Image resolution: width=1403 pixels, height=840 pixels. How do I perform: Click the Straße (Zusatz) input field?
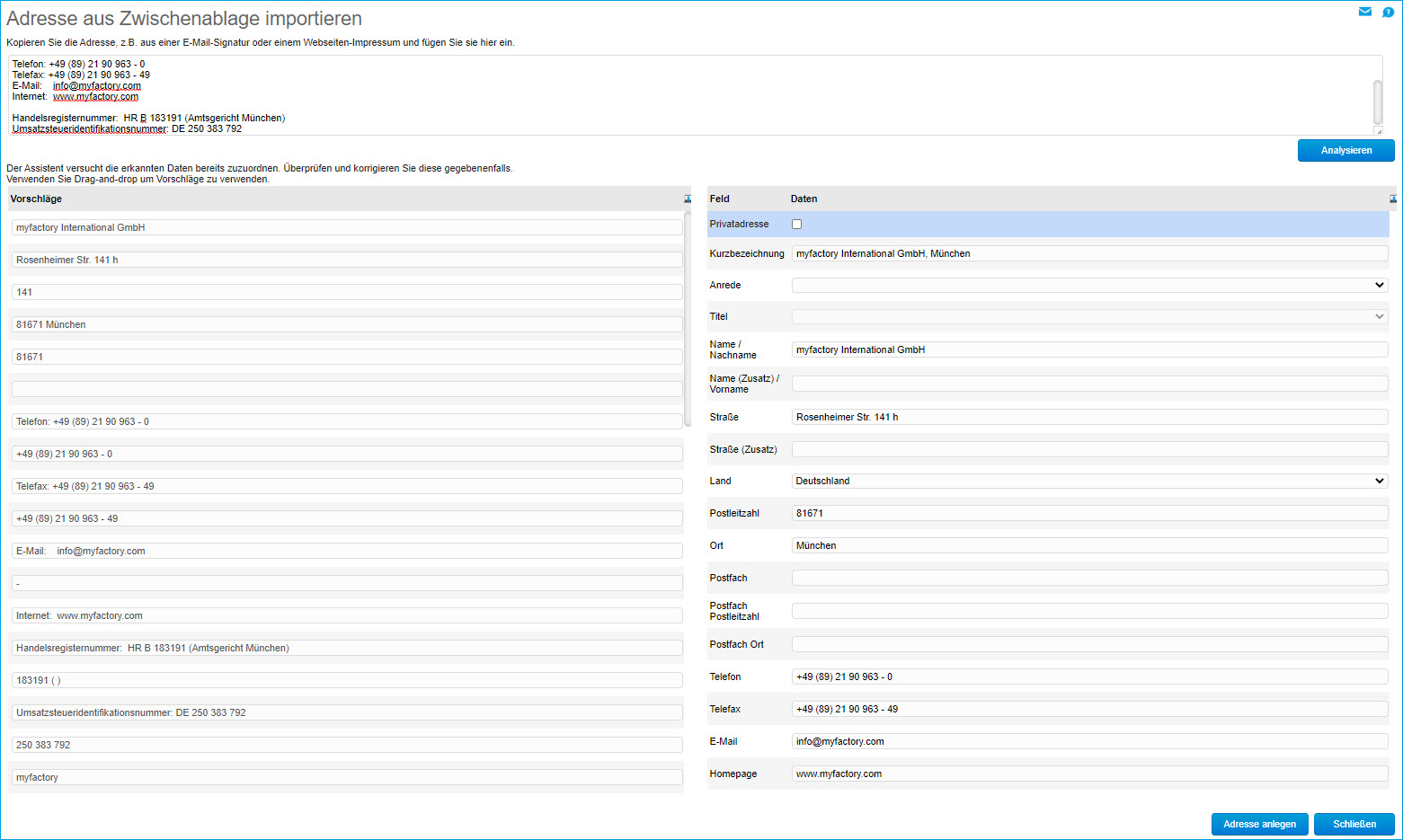click(1089, 449)
